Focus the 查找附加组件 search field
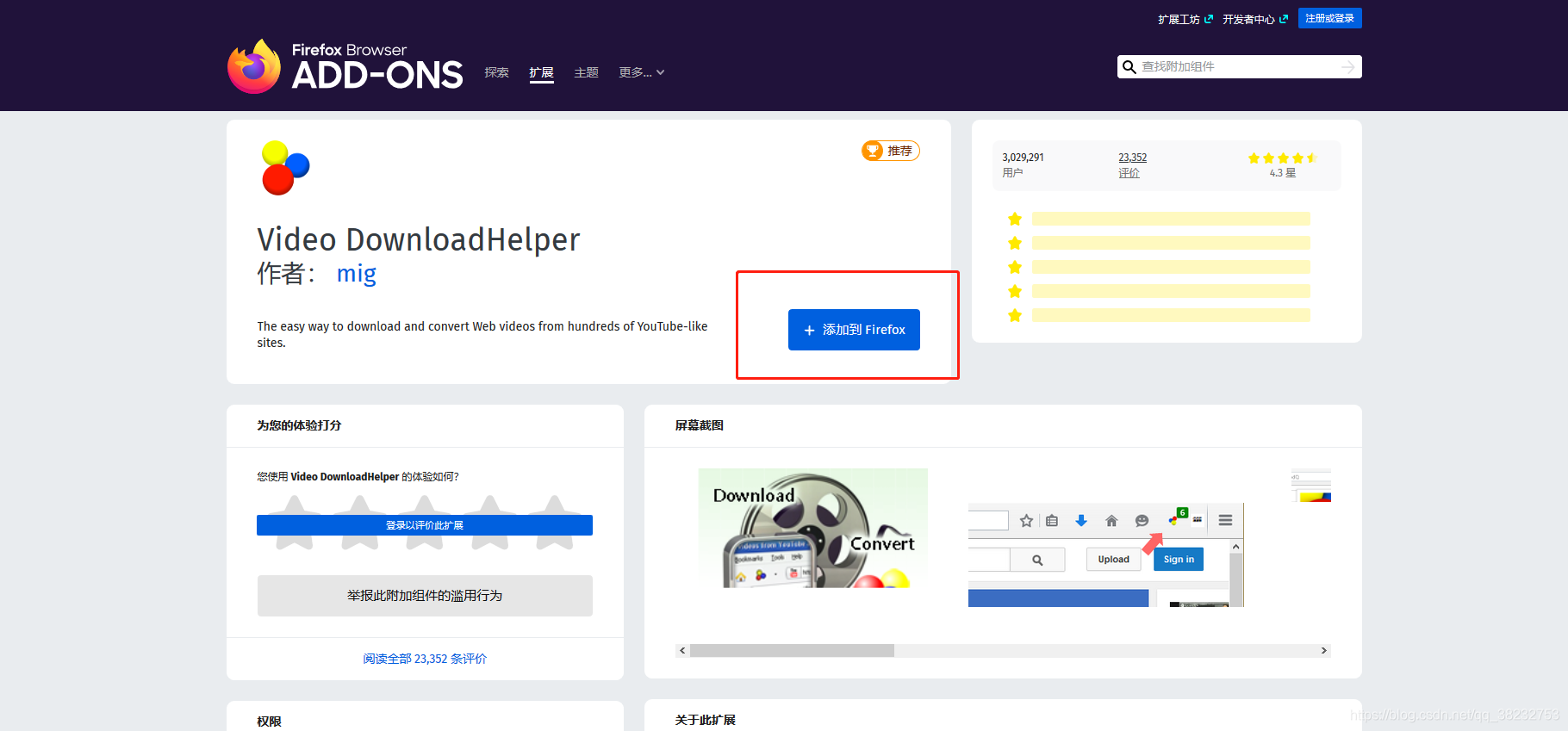 click(1239, 67)
